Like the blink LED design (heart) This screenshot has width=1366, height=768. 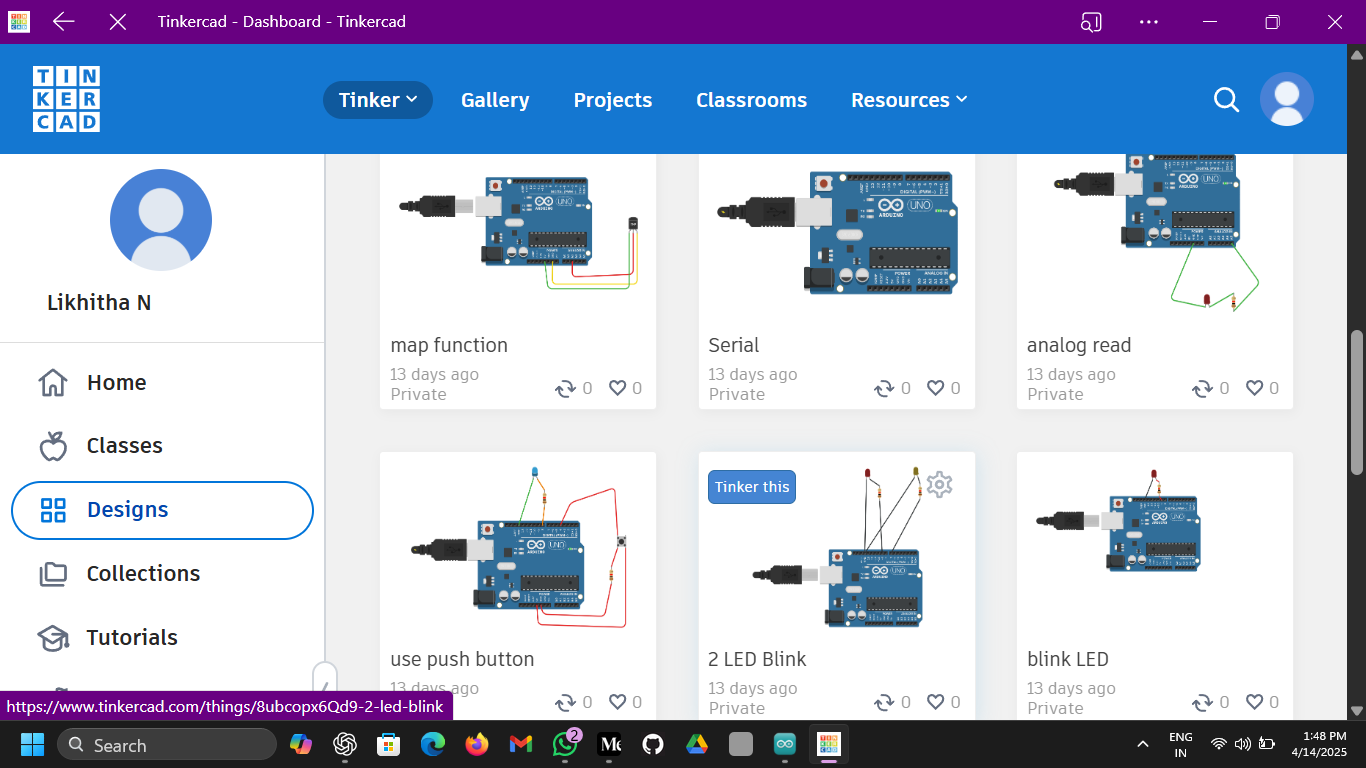pyautogui.click(x=1254, y=702)
